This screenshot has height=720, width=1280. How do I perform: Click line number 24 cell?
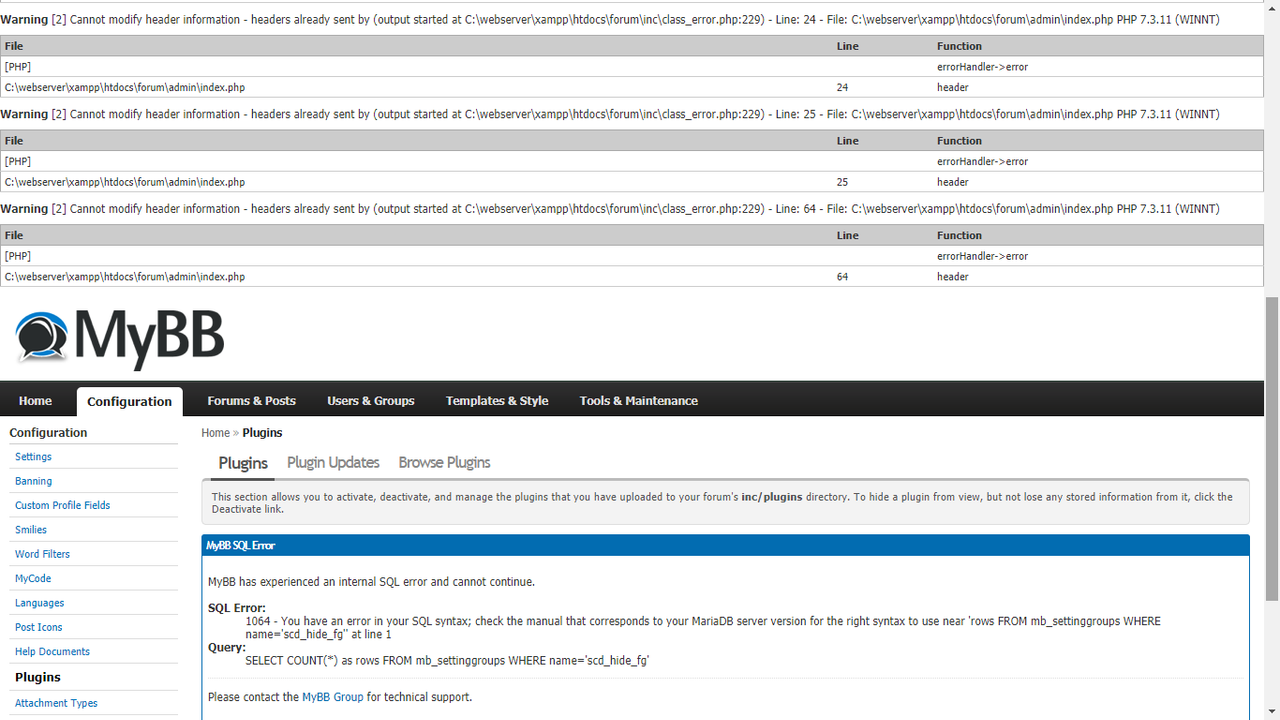pos(842,88)
